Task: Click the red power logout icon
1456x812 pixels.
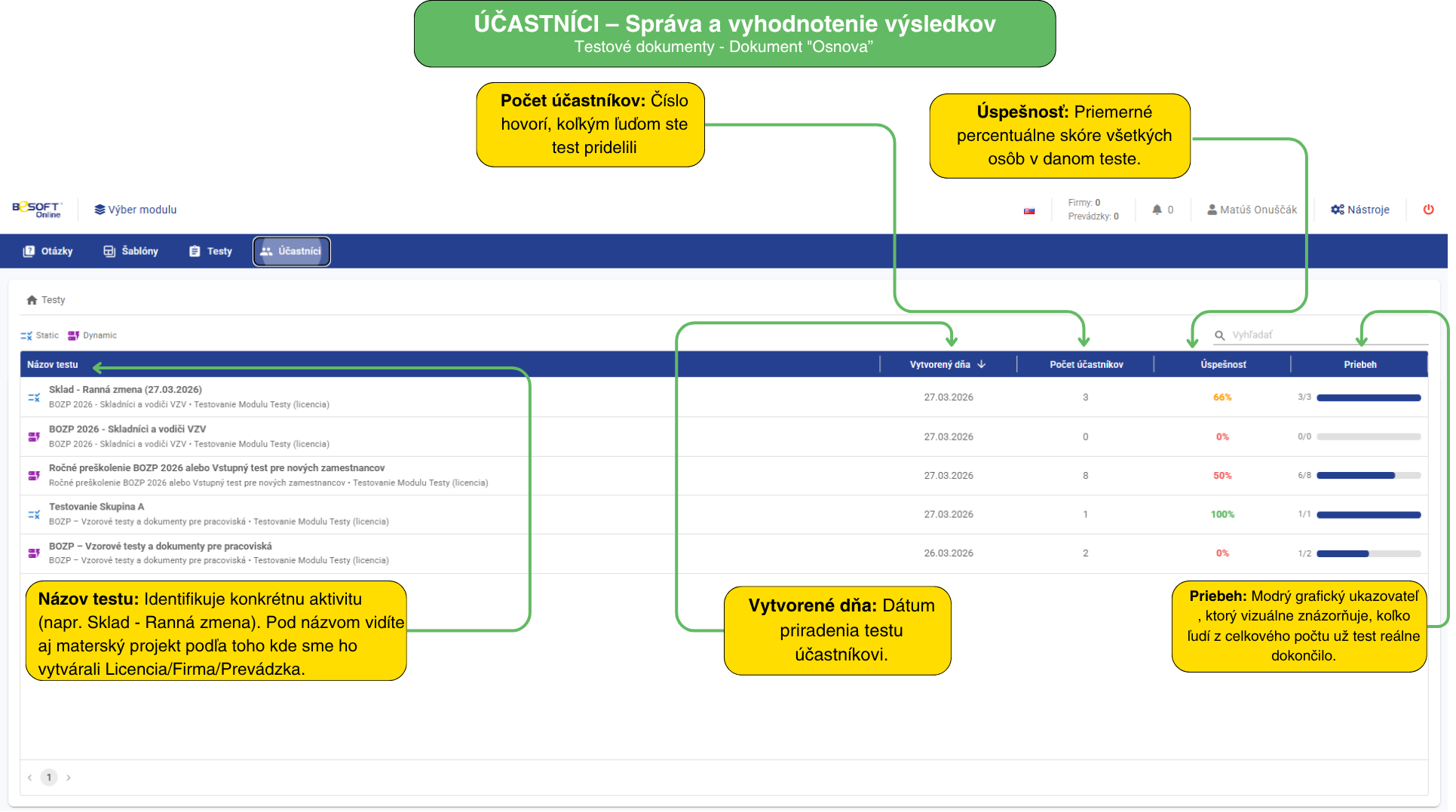Action: (x=1428, y=210)
